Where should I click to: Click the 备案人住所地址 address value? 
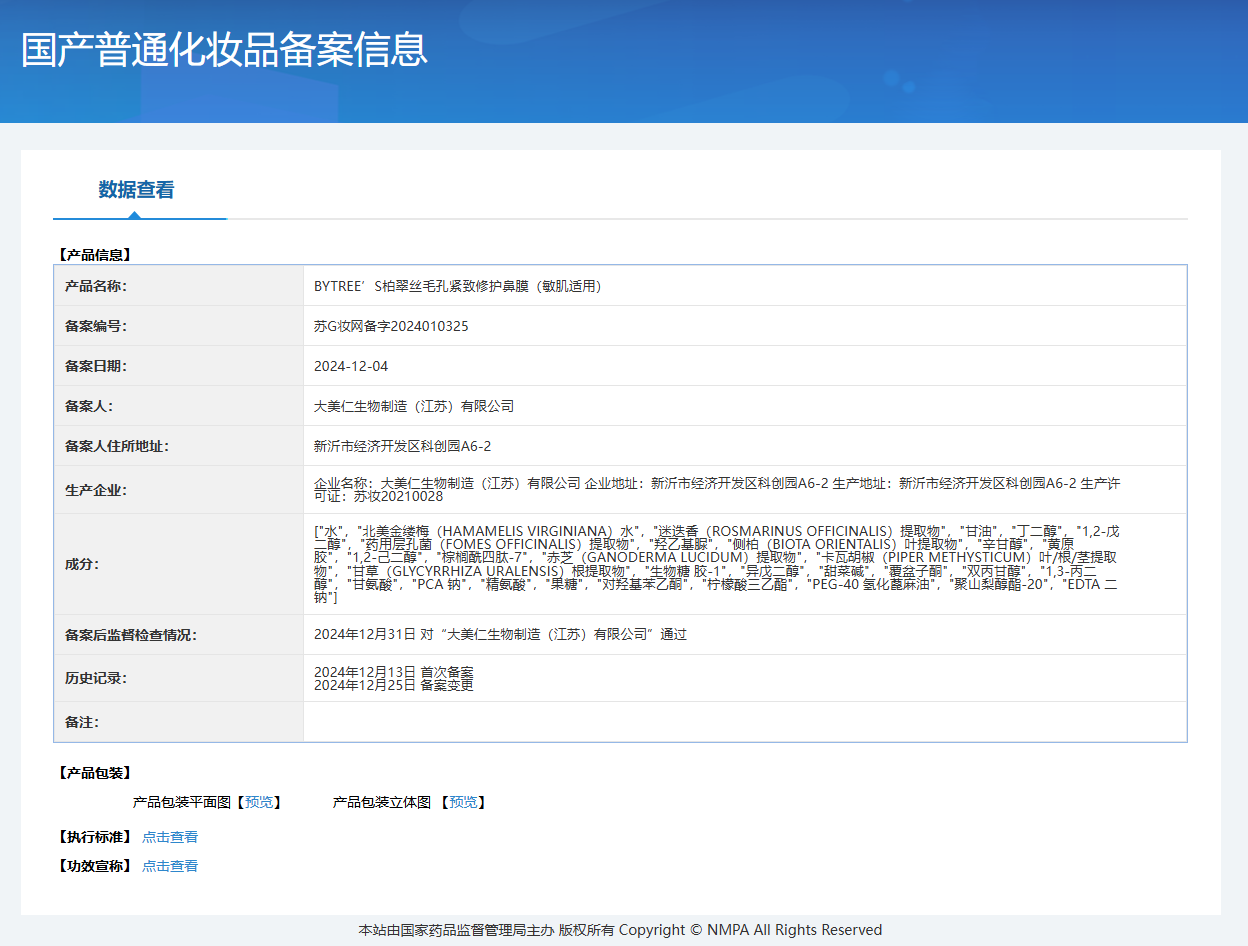click(403, 446)
